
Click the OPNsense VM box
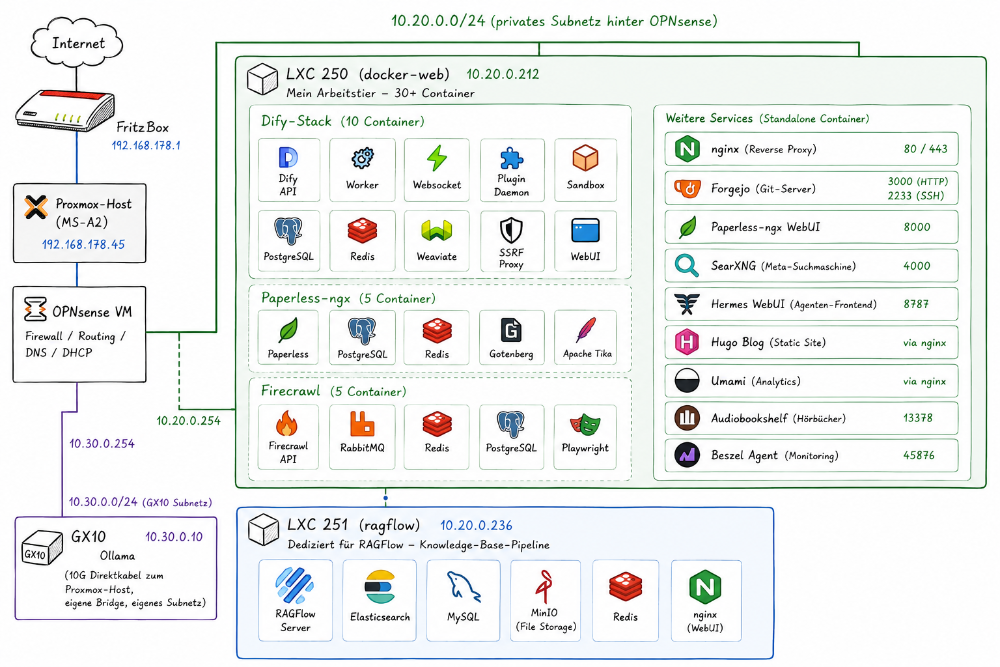tap(80, 334)
